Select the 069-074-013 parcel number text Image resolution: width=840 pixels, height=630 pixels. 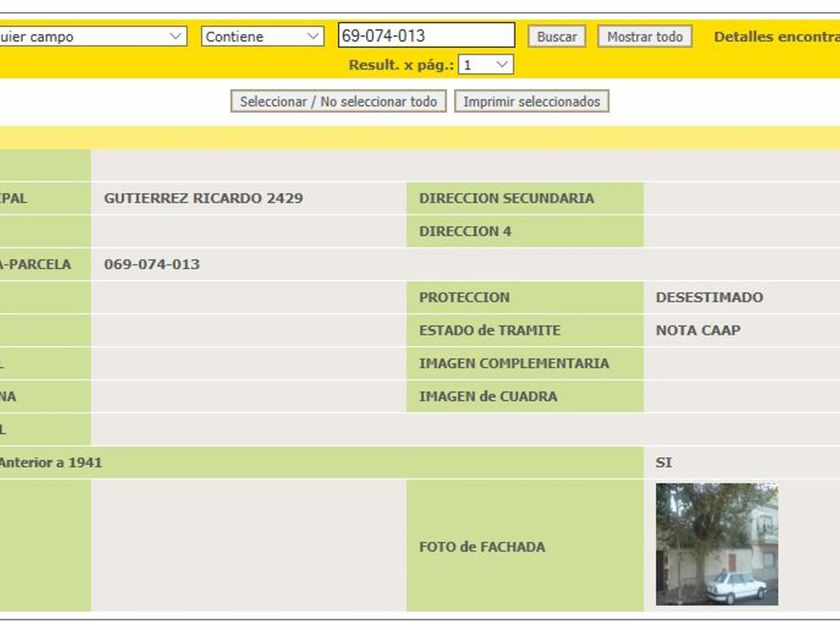[152, 264]
